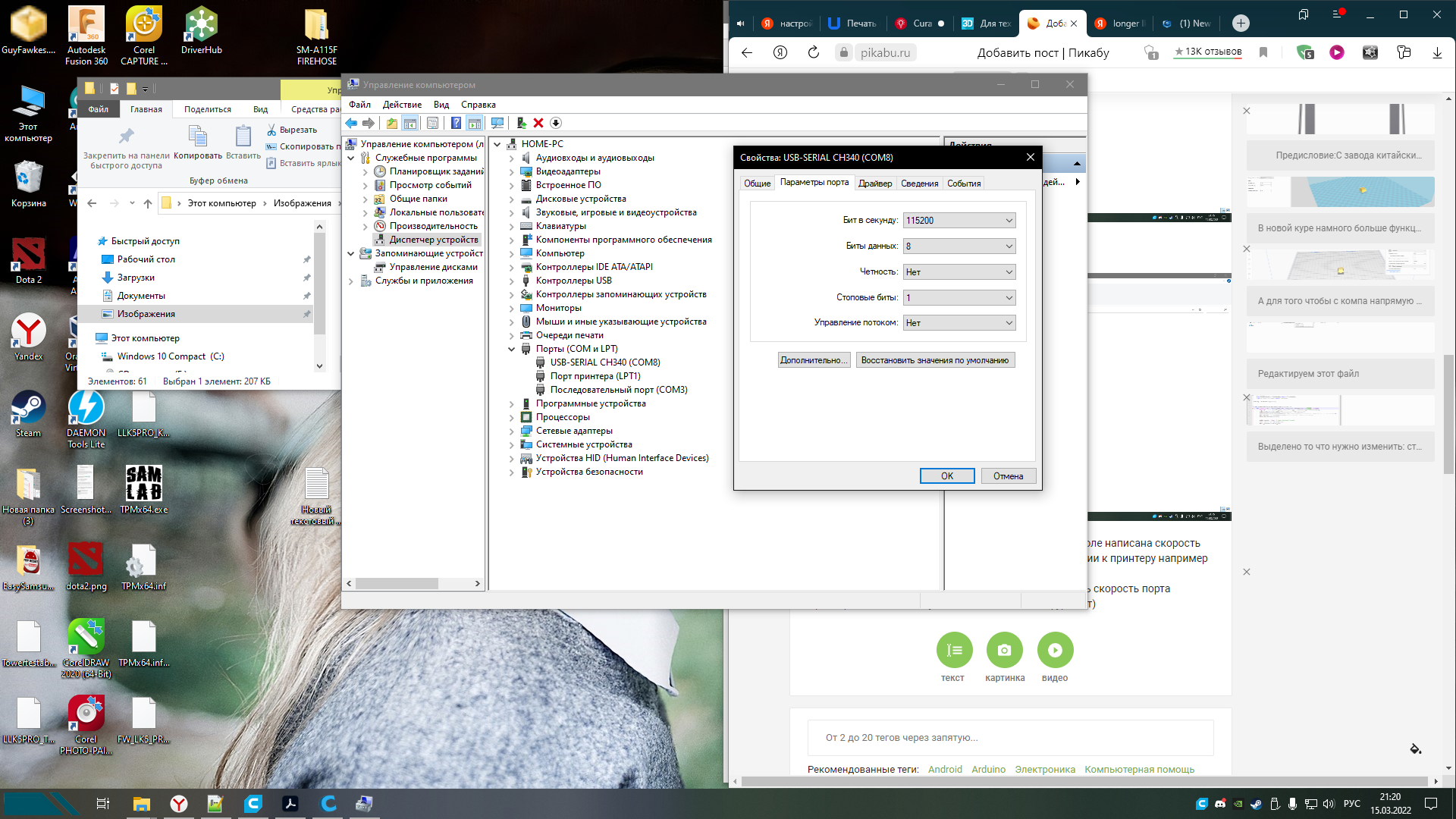
Task: Click the green text block add icon
Action: pyautogui.click(x=954, y=650)
